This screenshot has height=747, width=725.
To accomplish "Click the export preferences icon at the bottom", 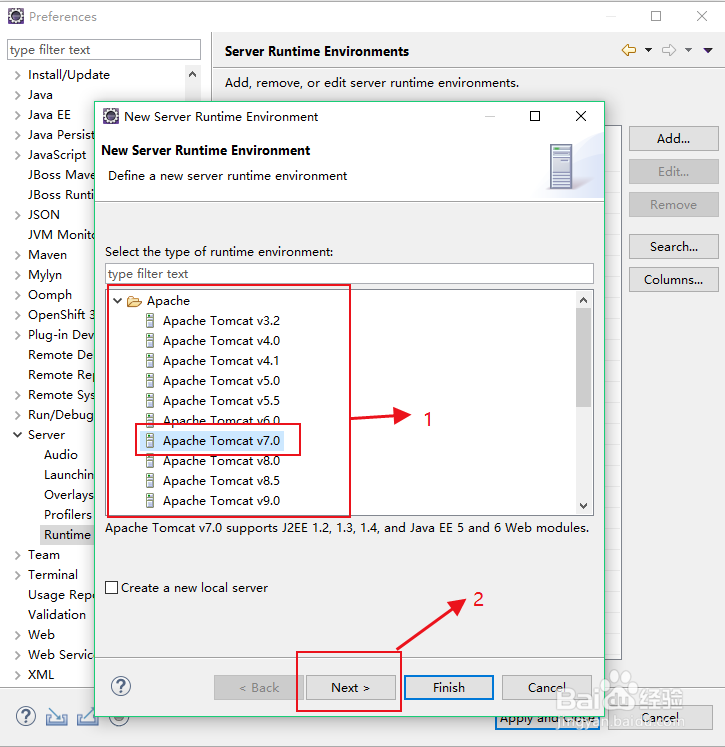I will click(88, 717).
